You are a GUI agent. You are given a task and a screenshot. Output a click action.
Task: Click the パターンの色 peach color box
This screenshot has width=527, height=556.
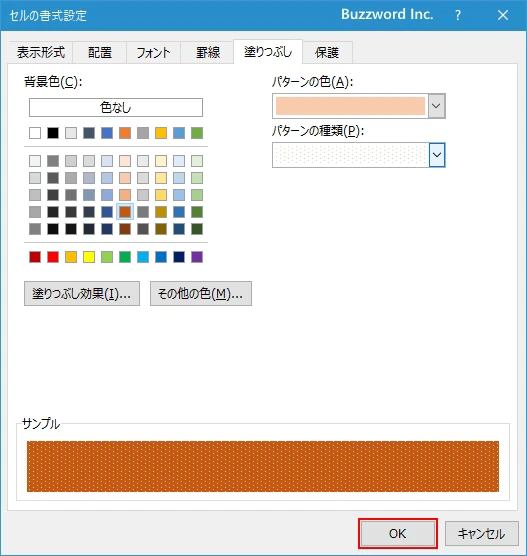point(350,106)
